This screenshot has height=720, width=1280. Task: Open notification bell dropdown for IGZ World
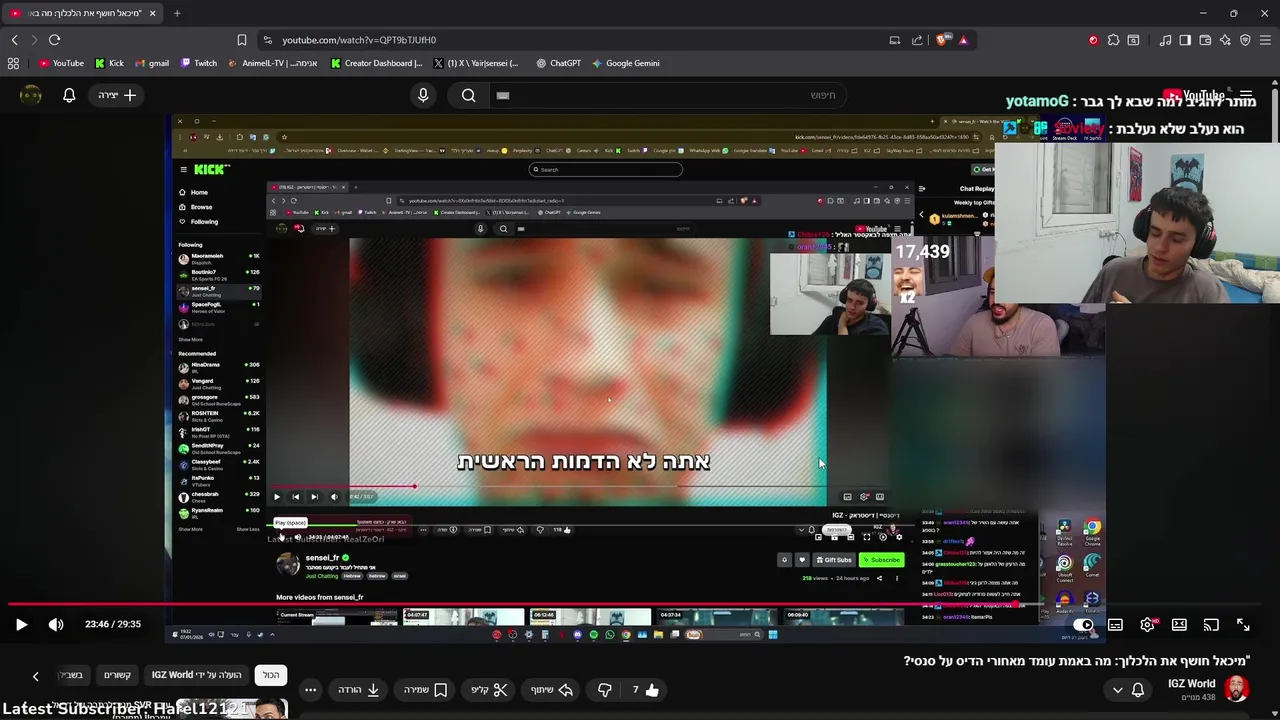(1128, 690)
